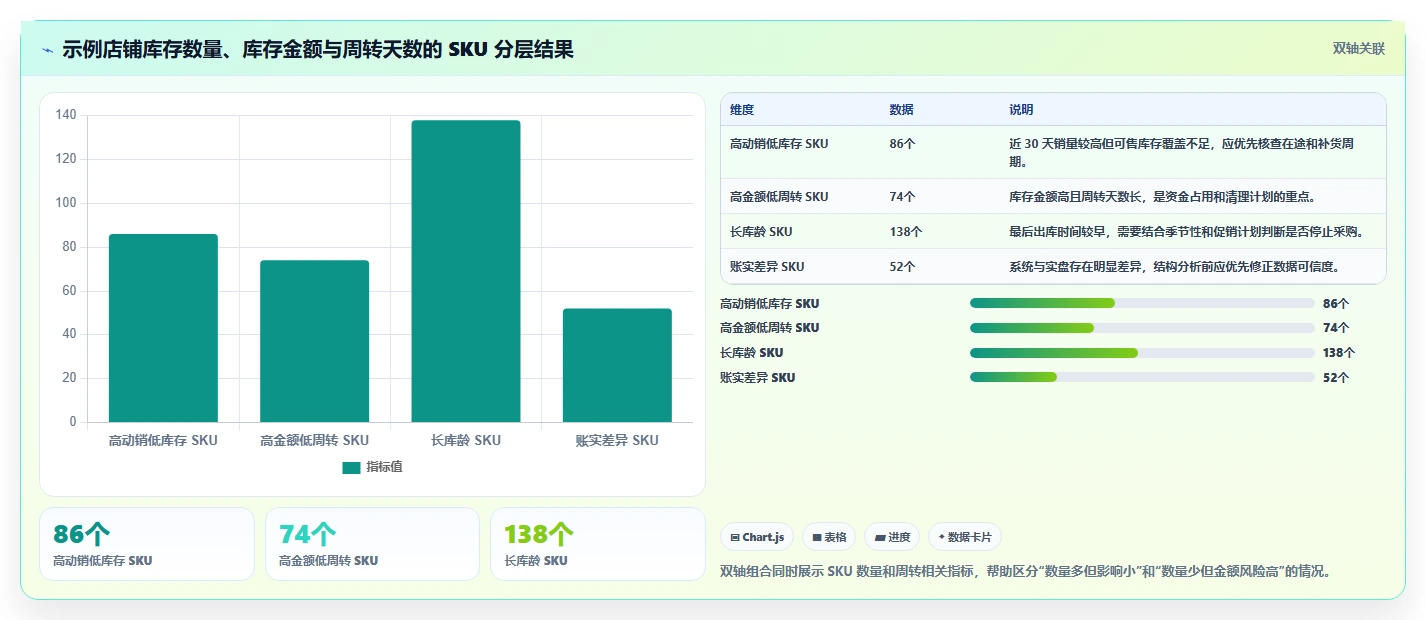Viewport: 1426px width, 620px height.
Task: Click the 138个 value beside the progress bar
Action: 1339,353
